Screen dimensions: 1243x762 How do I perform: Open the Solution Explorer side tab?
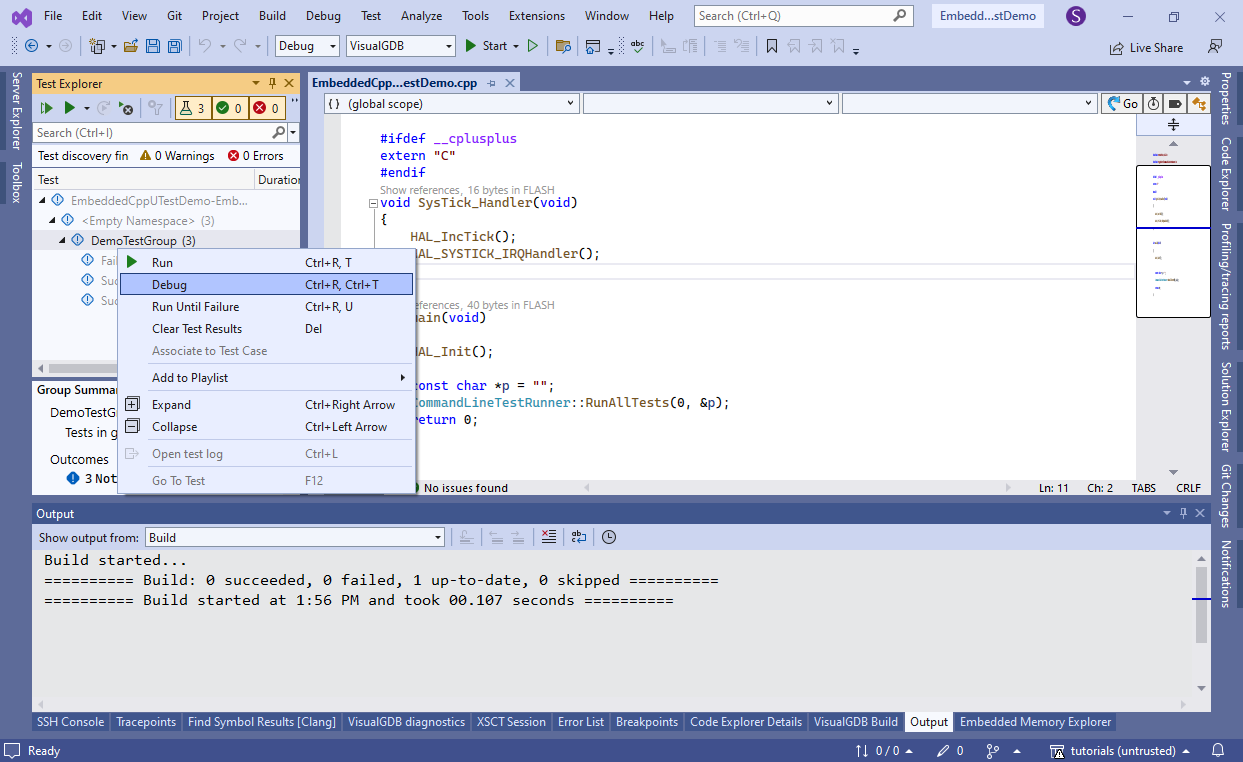[1226, 405]
